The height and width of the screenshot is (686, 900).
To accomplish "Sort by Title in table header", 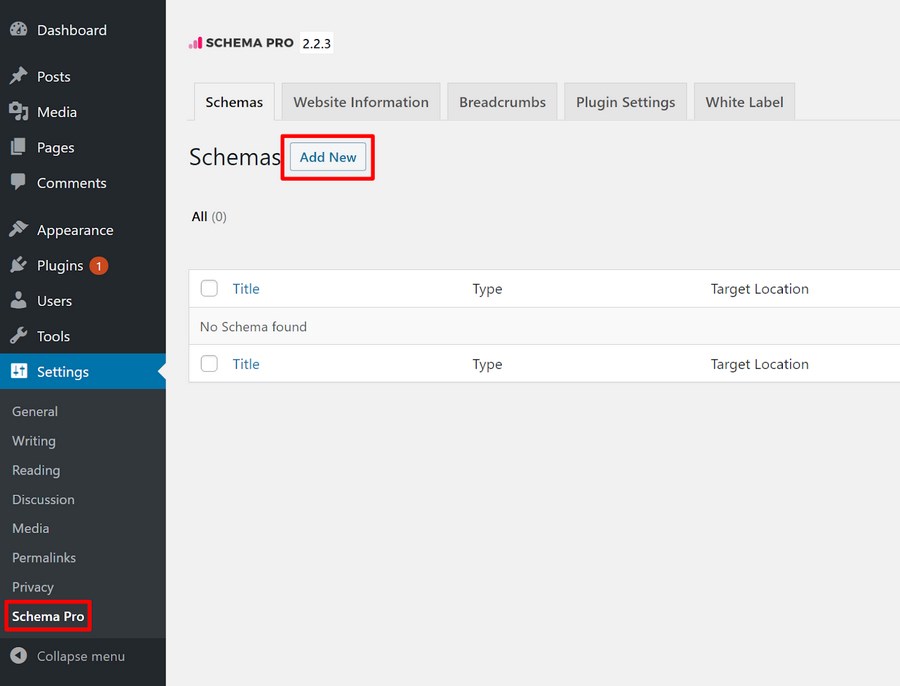I will coord(246,289).
